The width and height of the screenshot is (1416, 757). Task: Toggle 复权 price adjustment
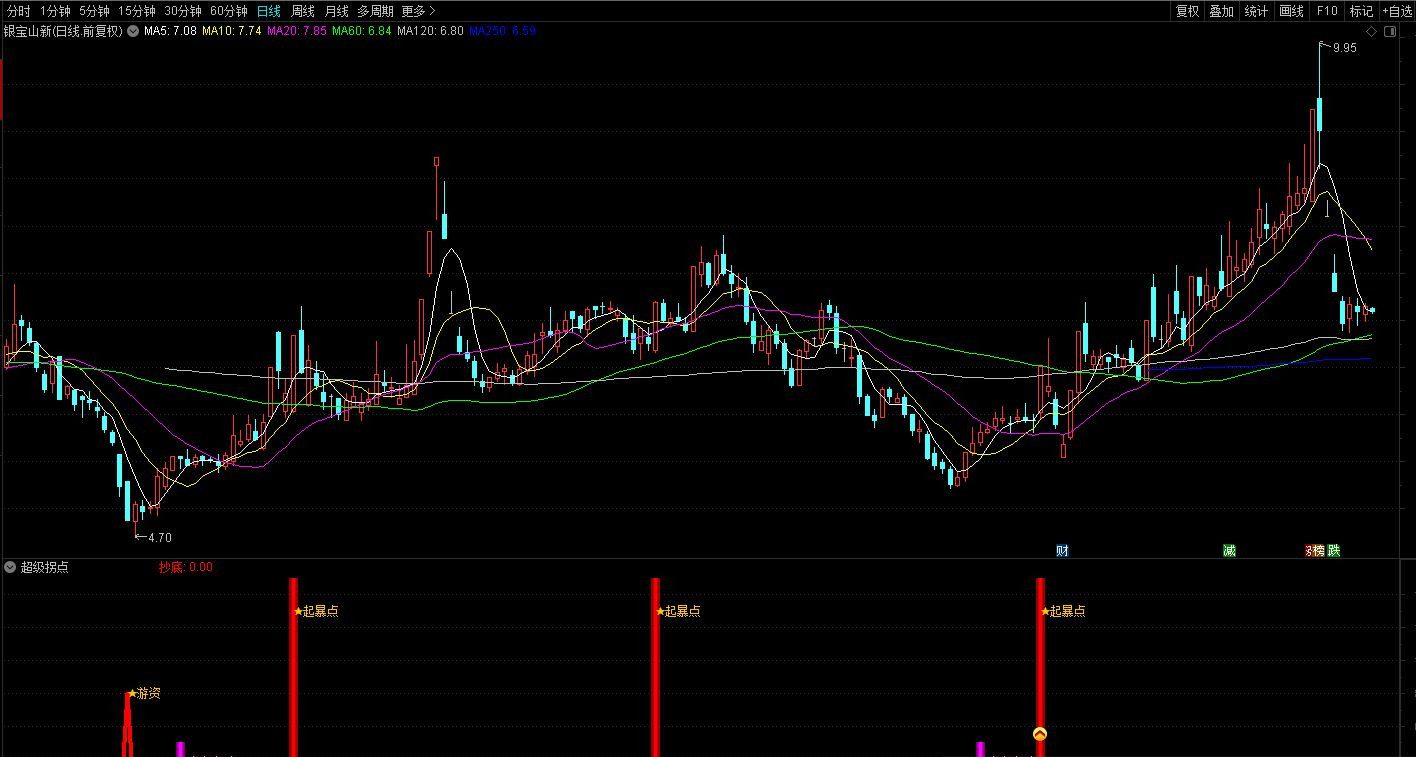tap(1187, 11)
